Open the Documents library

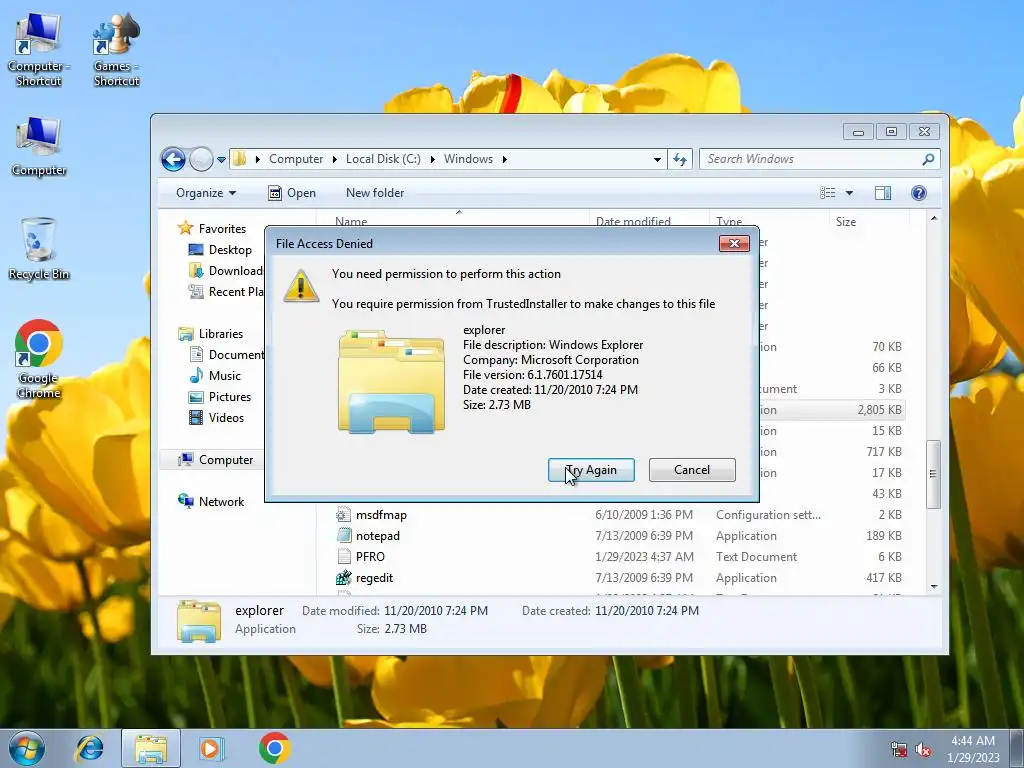(227, 355)
